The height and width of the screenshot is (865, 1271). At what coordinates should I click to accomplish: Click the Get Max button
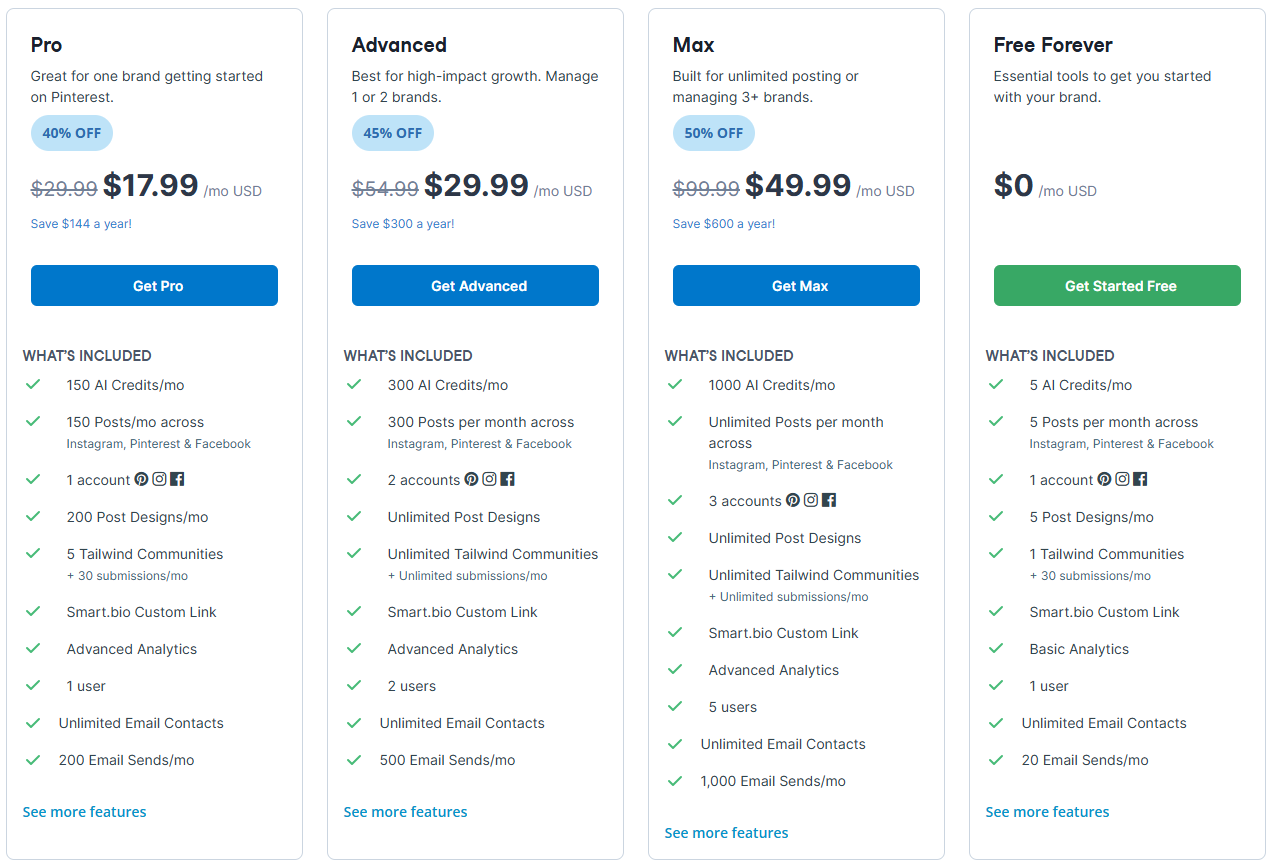(796, 285)
